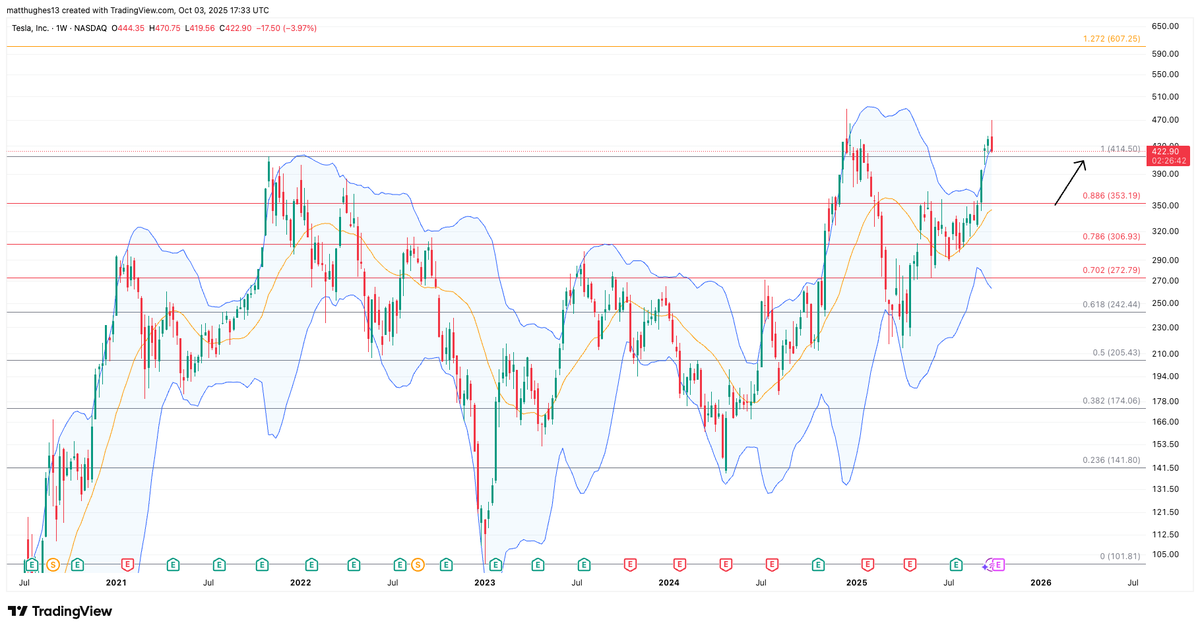1200x631 pixels.
Task: Open the green earnings marker above Jul 2021
Action: pos(220,565)
